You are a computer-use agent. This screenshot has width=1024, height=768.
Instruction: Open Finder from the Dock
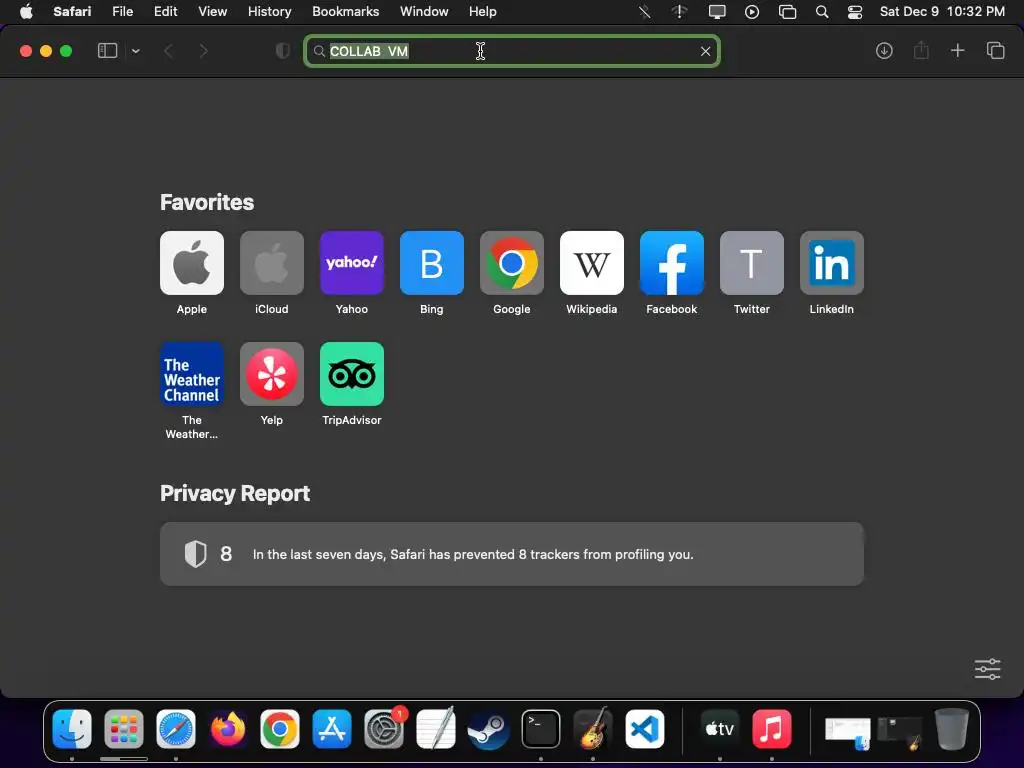pos(72,728)
